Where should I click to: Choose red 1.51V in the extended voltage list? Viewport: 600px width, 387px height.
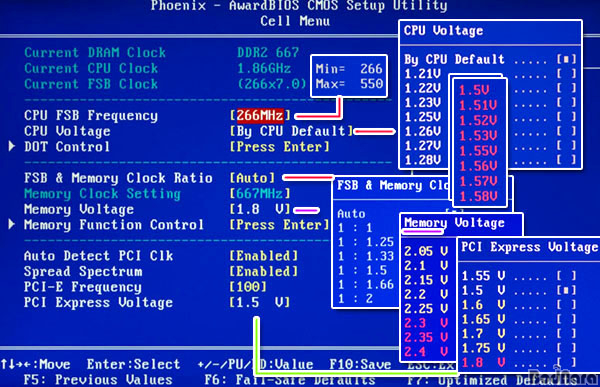pyautogui.click(x=478, y=105)
